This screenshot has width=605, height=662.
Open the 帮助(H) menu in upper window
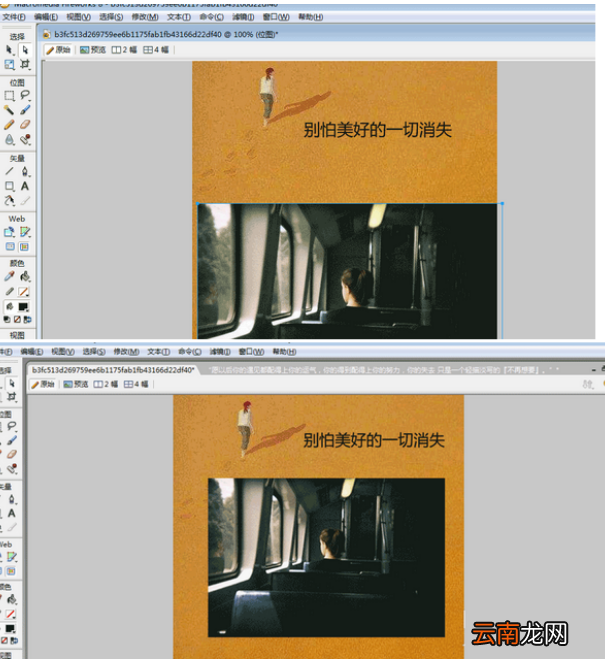pyautogui.click(x=311, y=17)
